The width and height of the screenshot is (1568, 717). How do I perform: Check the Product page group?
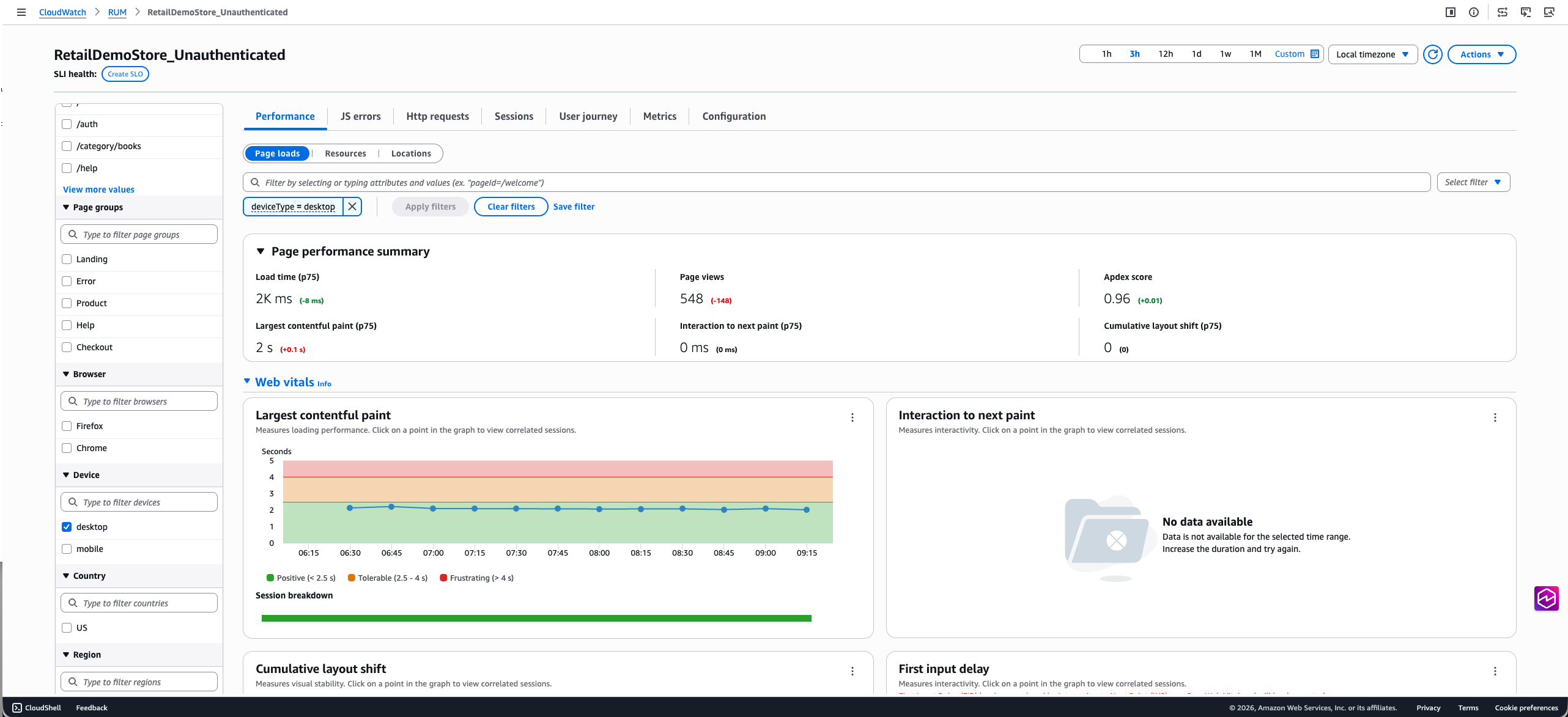(x=67, y=303)
